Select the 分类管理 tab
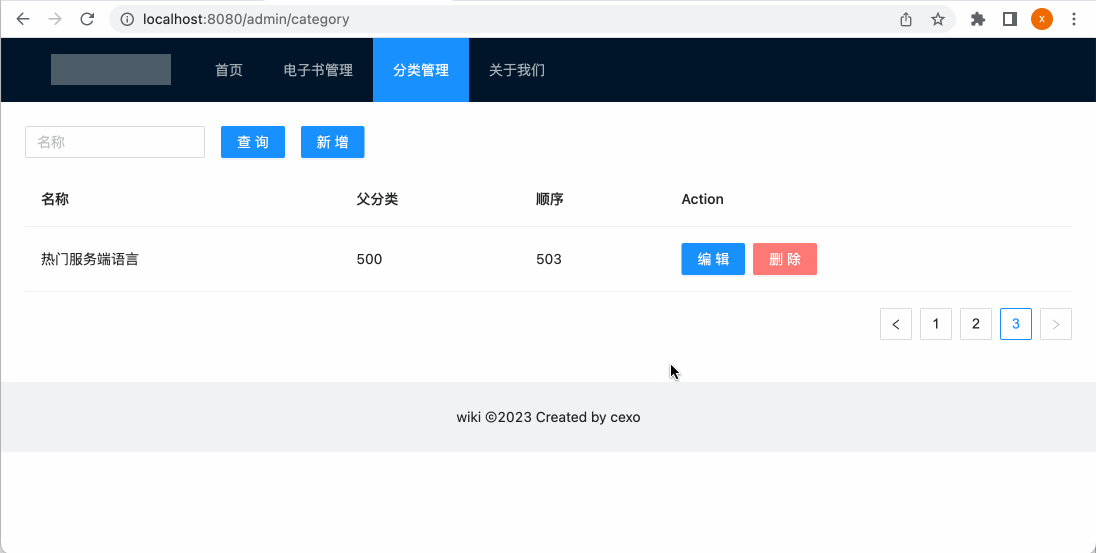Image resolution: width=1096 pixels, height=553 pixels. coord(421,70)
